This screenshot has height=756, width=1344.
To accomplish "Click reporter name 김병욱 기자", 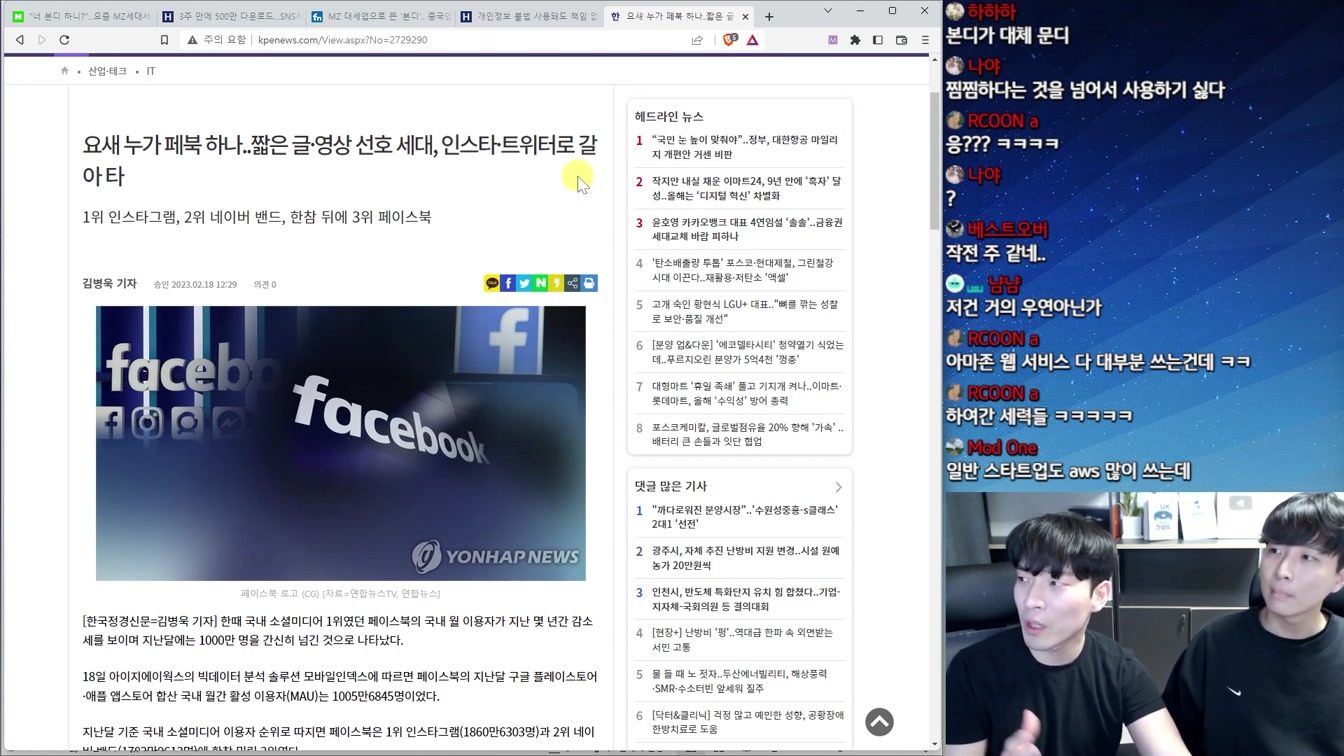I will (x=109, y=284).
